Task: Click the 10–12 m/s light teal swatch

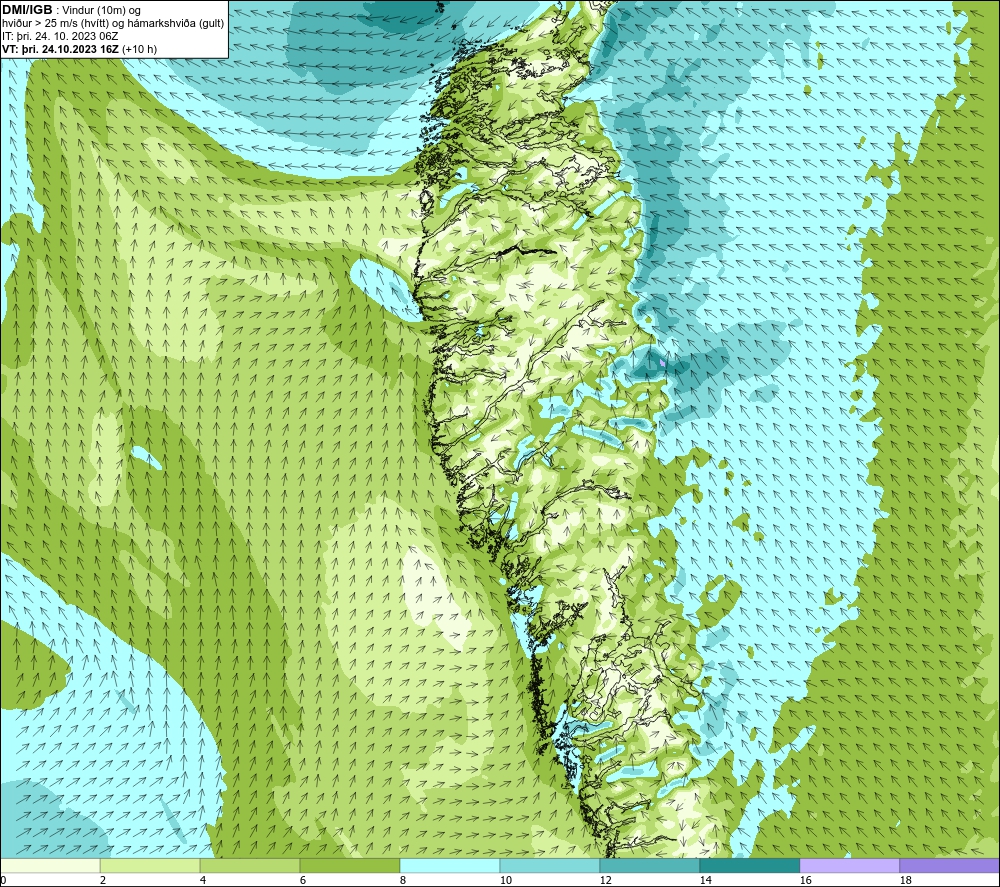Action: [549, 865]
